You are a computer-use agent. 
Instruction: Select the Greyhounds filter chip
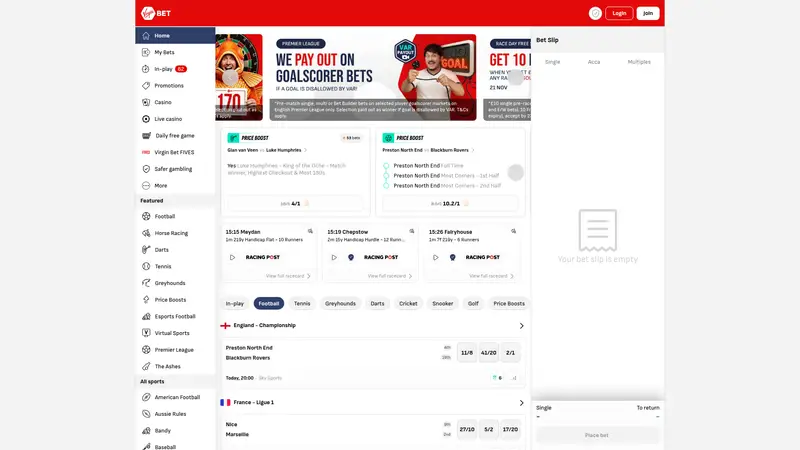coord(340,304)
